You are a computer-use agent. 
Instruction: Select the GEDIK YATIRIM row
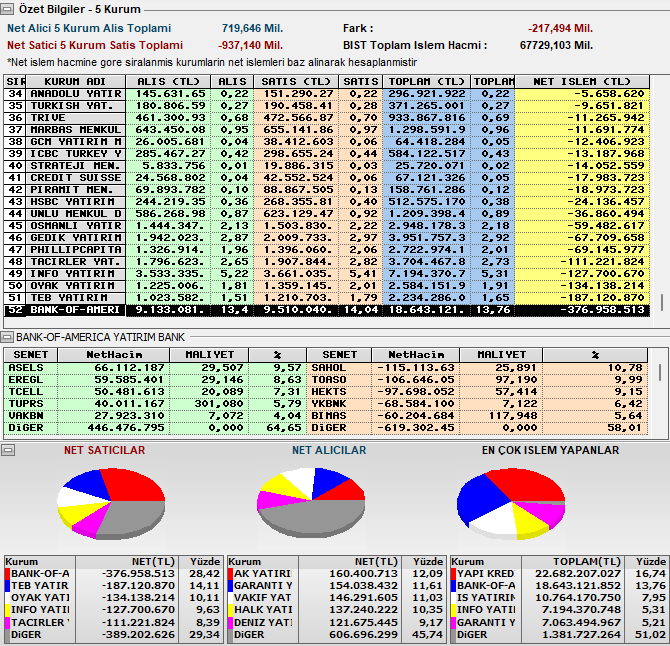pyautogui.click(x=327, y=238)
